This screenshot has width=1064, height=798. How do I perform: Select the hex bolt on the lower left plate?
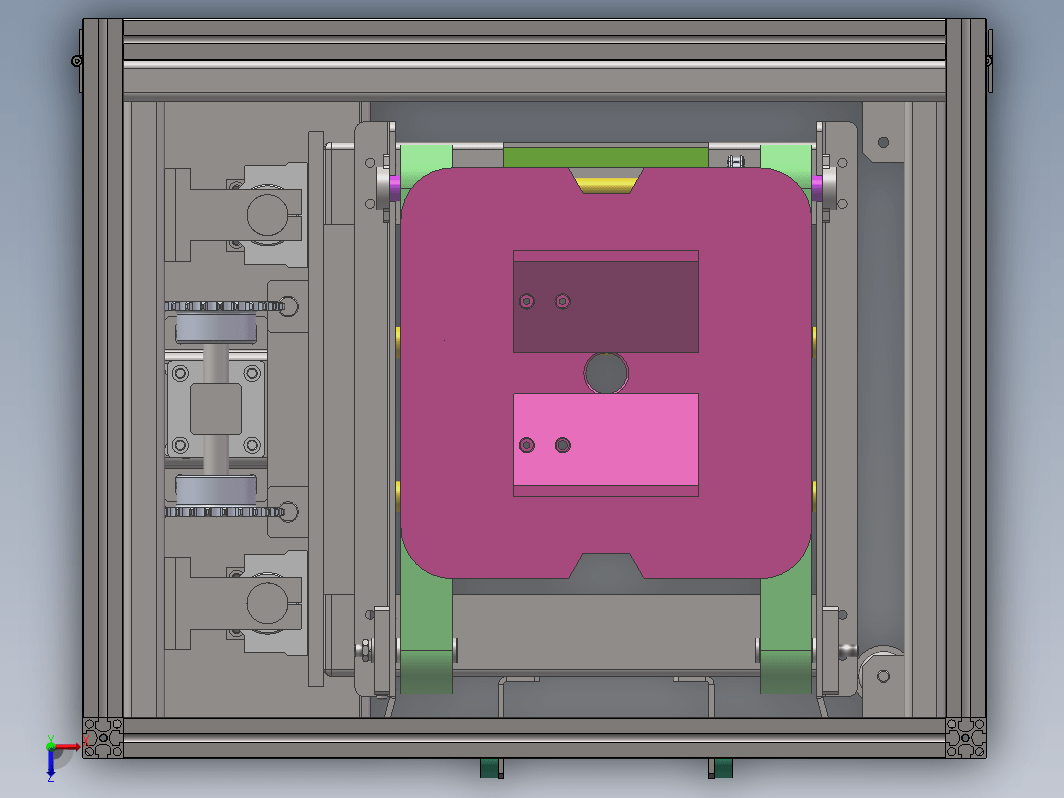[364, 649]
